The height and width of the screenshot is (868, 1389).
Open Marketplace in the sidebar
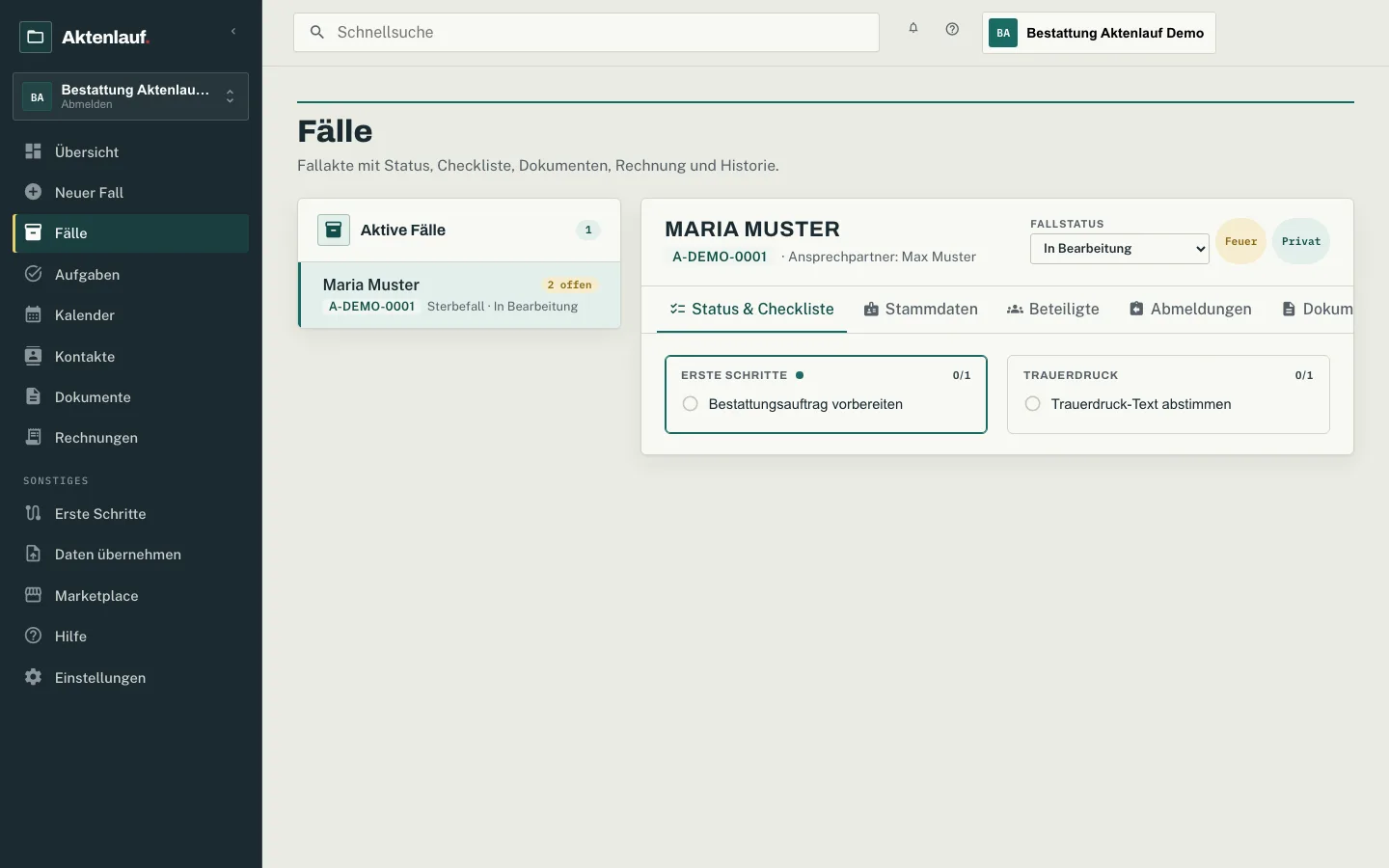click(x=130, y=595)
